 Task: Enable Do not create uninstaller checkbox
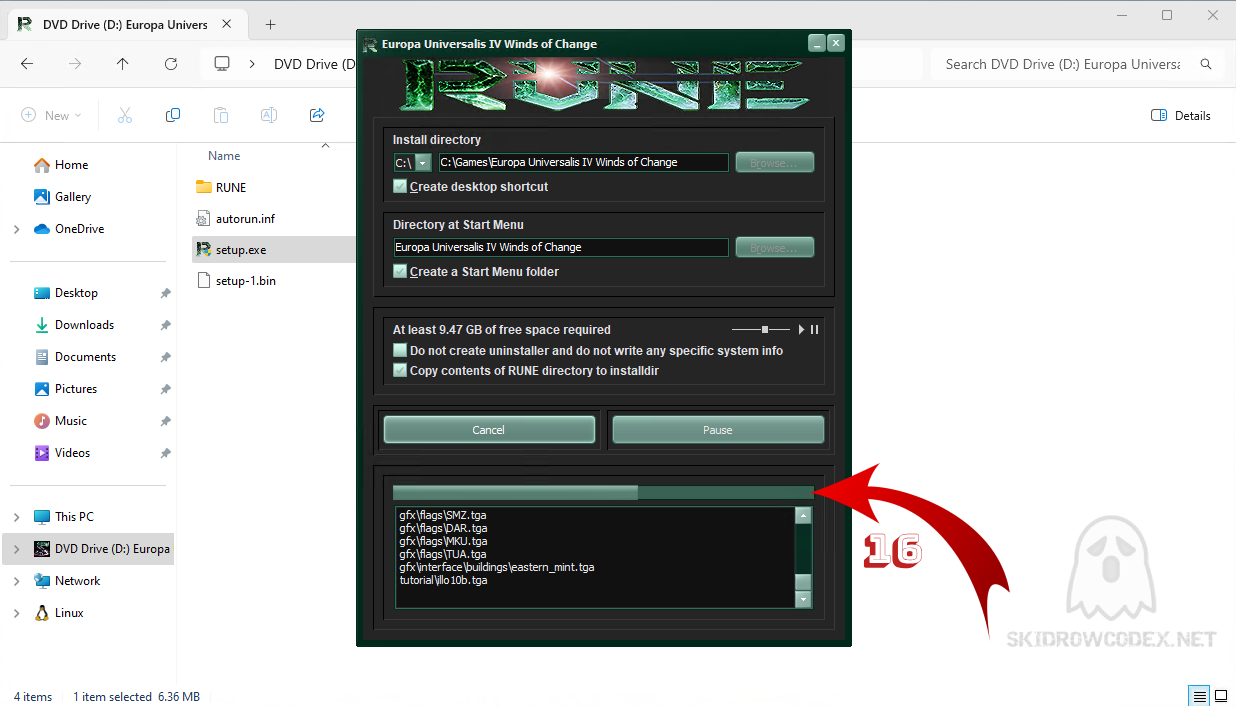coord(400,350)
